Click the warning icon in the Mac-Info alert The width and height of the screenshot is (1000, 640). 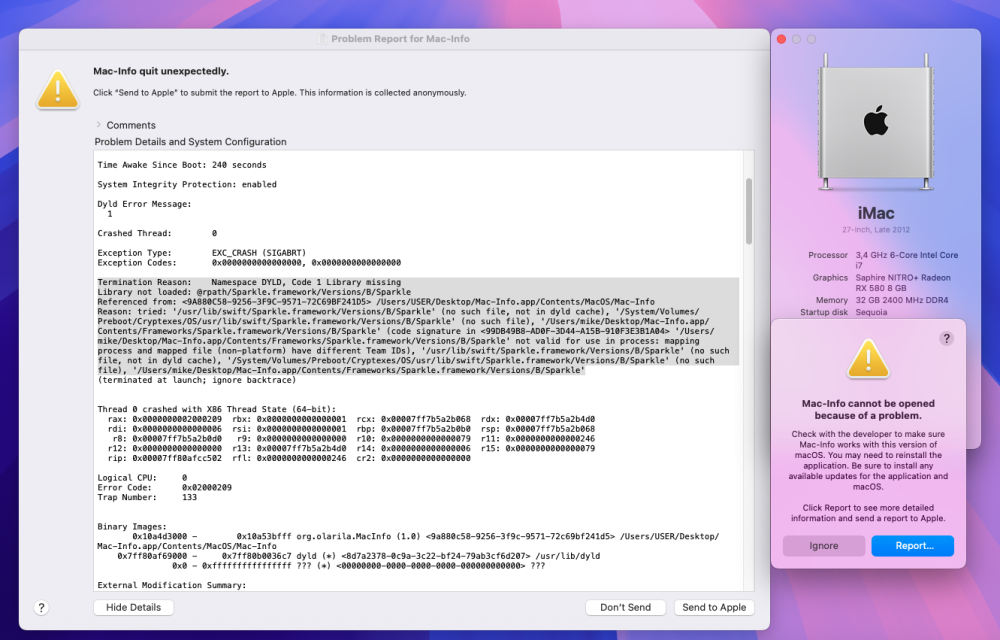click(868, 359)
